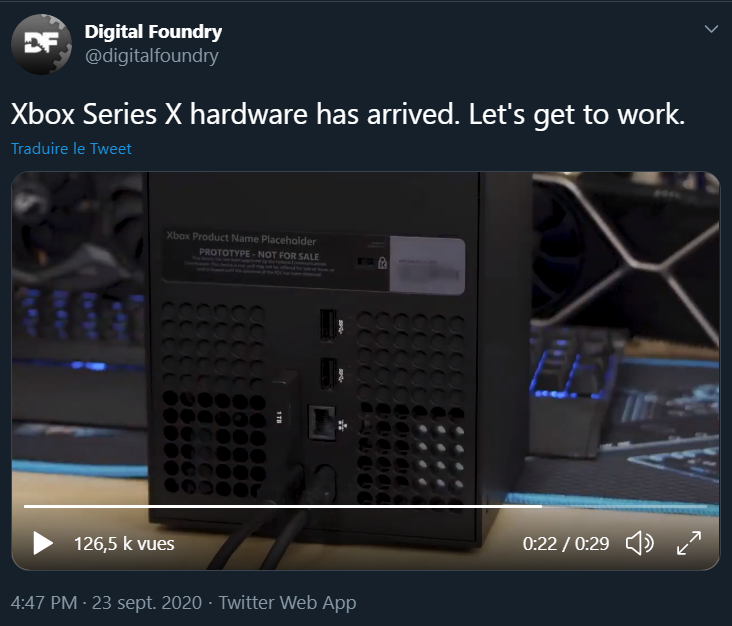Click the 0:22 / 0:29 time display

[566, 543]
